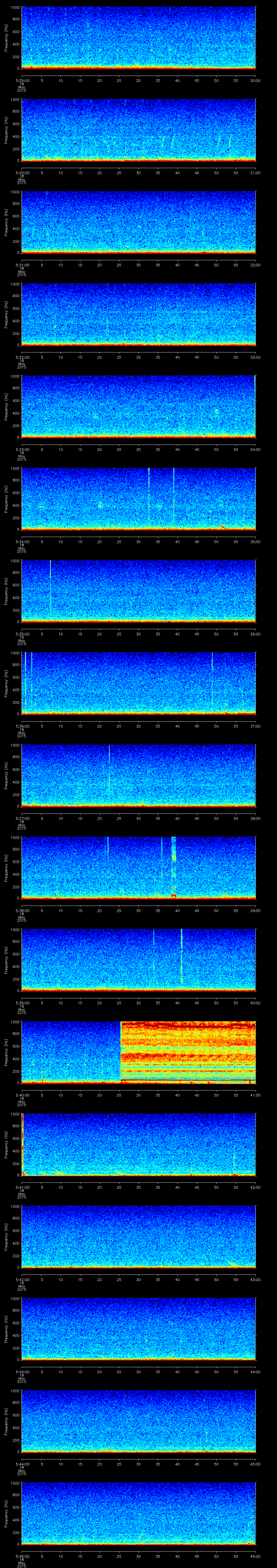
Task: Select the end time label 43:00
Action: point(256,1279)
